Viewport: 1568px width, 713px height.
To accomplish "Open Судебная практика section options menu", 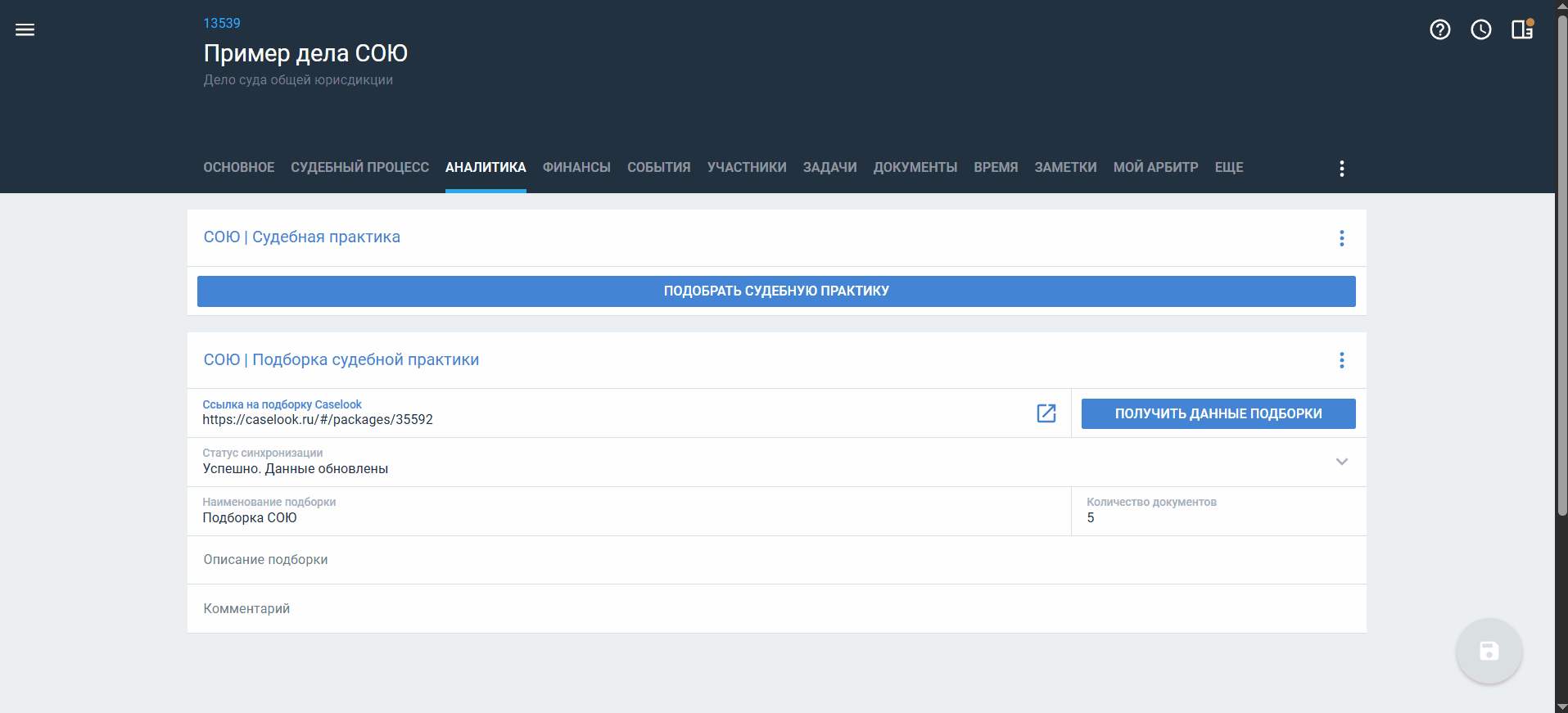I will (1341, 238).
